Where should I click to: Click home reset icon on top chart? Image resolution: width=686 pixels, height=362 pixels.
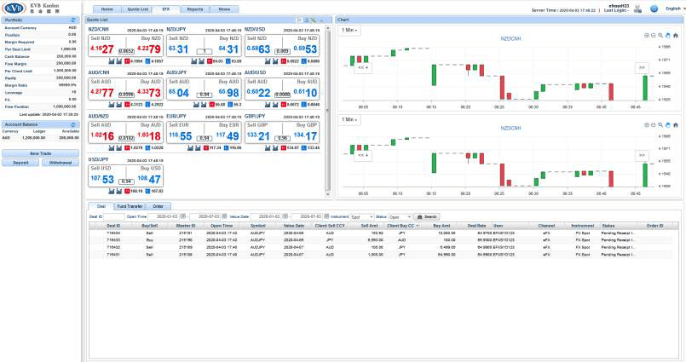[x=676, y=35]
